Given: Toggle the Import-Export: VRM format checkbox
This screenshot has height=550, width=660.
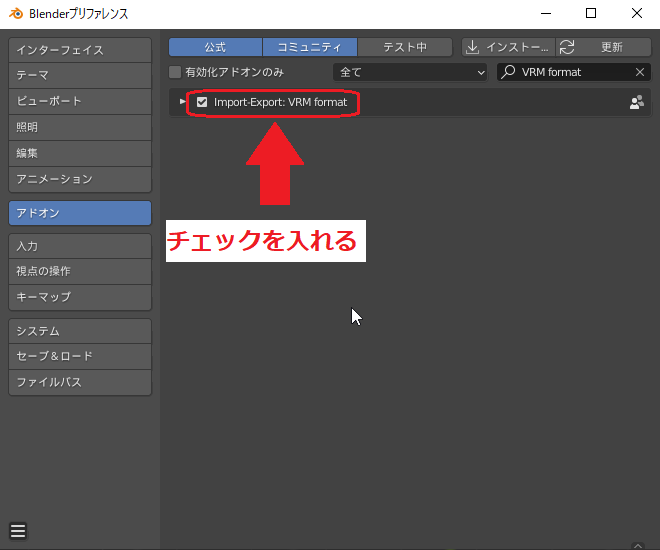Looking at the screenshot, I should (202, 102).
